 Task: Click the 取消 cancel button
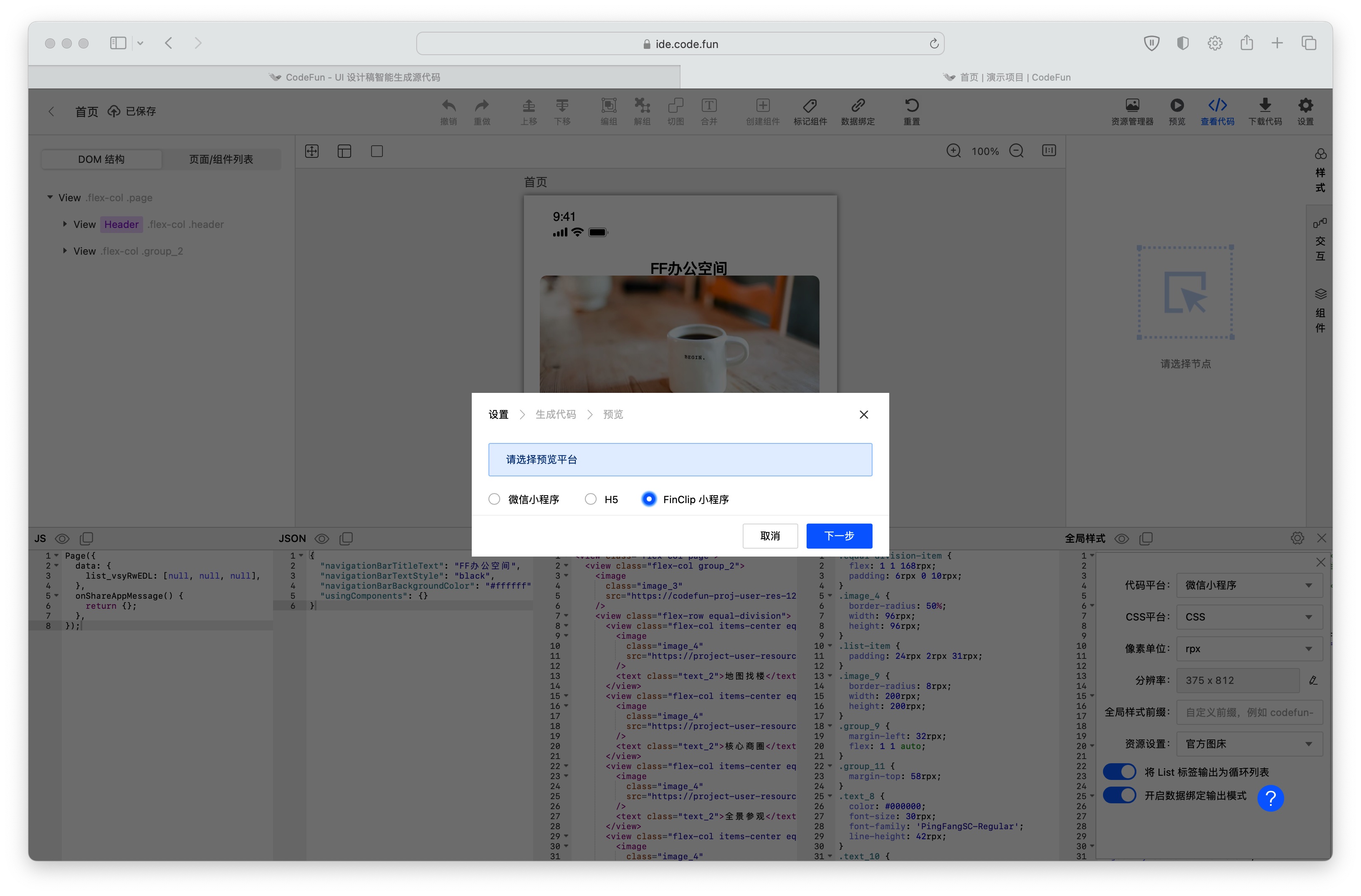770,536
